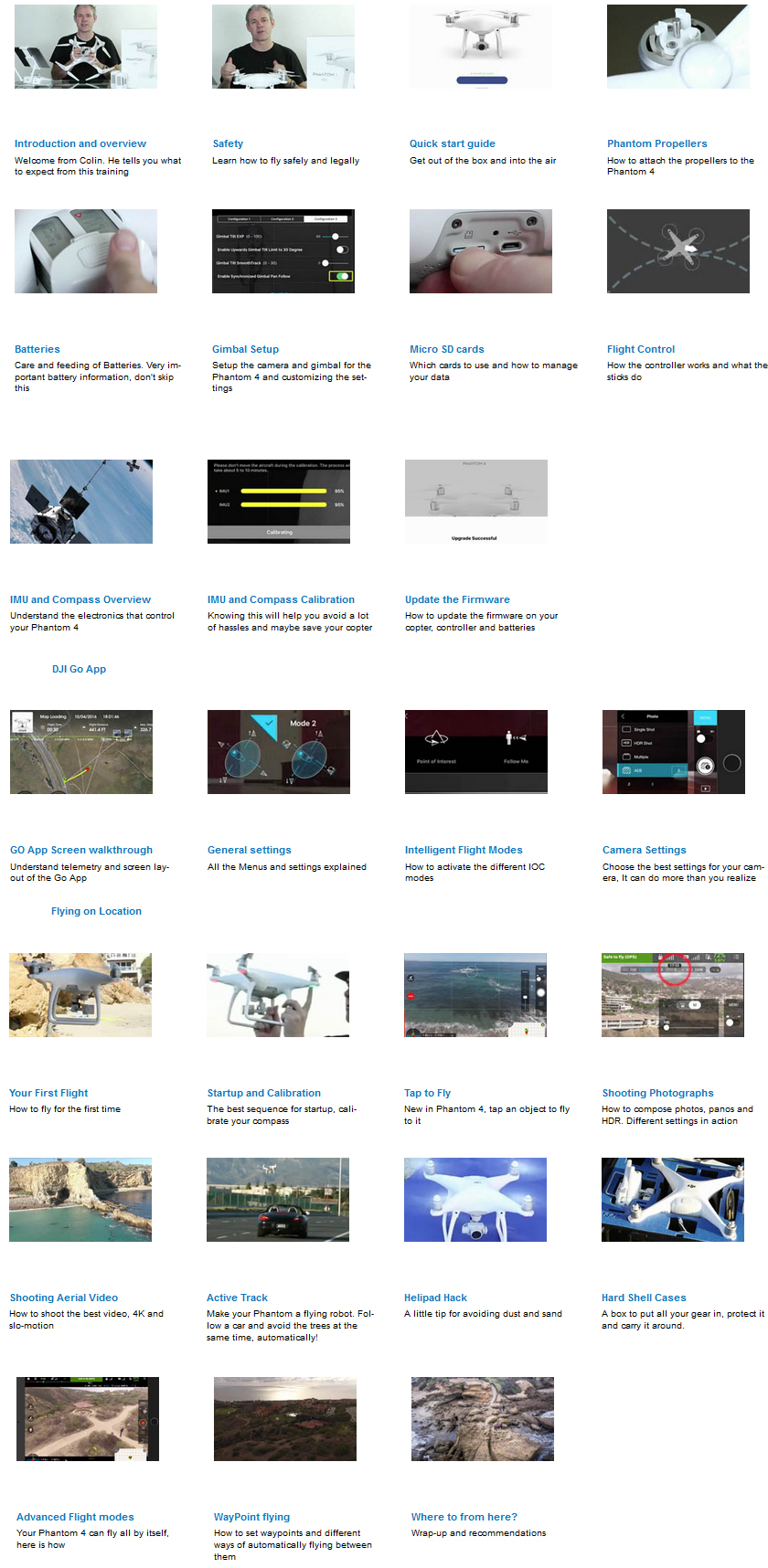
Task: Click the Gimbal Setup settings thumbnail
Action: click(x=283, y=251)
